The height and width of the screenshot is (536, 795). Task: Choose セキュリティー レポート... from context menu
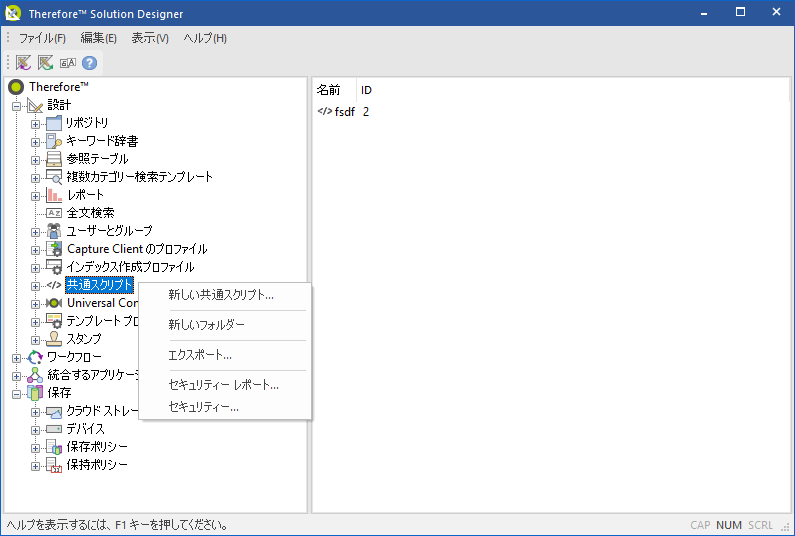[x=225, y=385]
